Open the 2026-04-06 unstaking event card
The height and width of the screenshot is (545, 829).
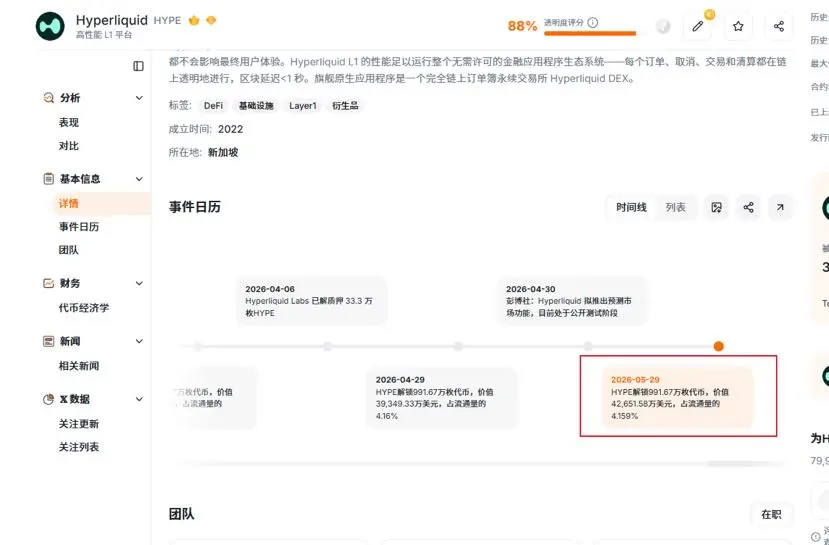tap(312, 301)
